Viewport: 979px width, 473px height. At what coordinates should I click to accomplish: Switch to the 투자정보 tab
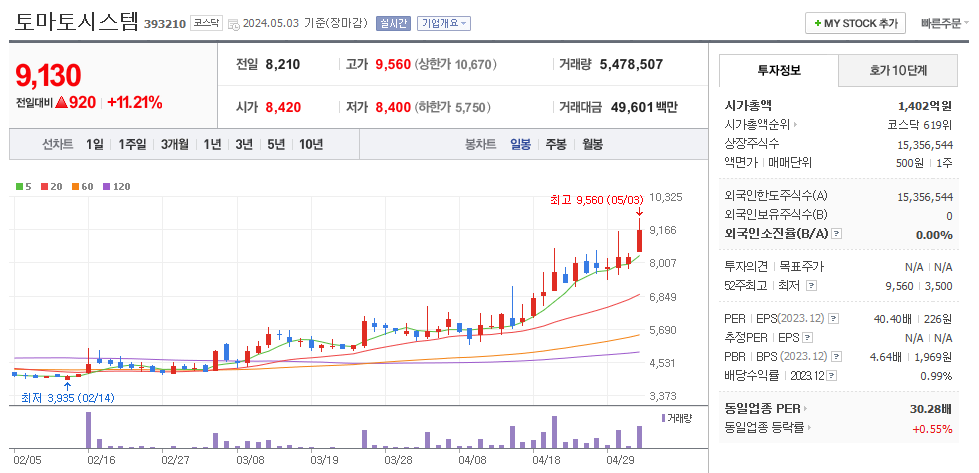point(779,71)
